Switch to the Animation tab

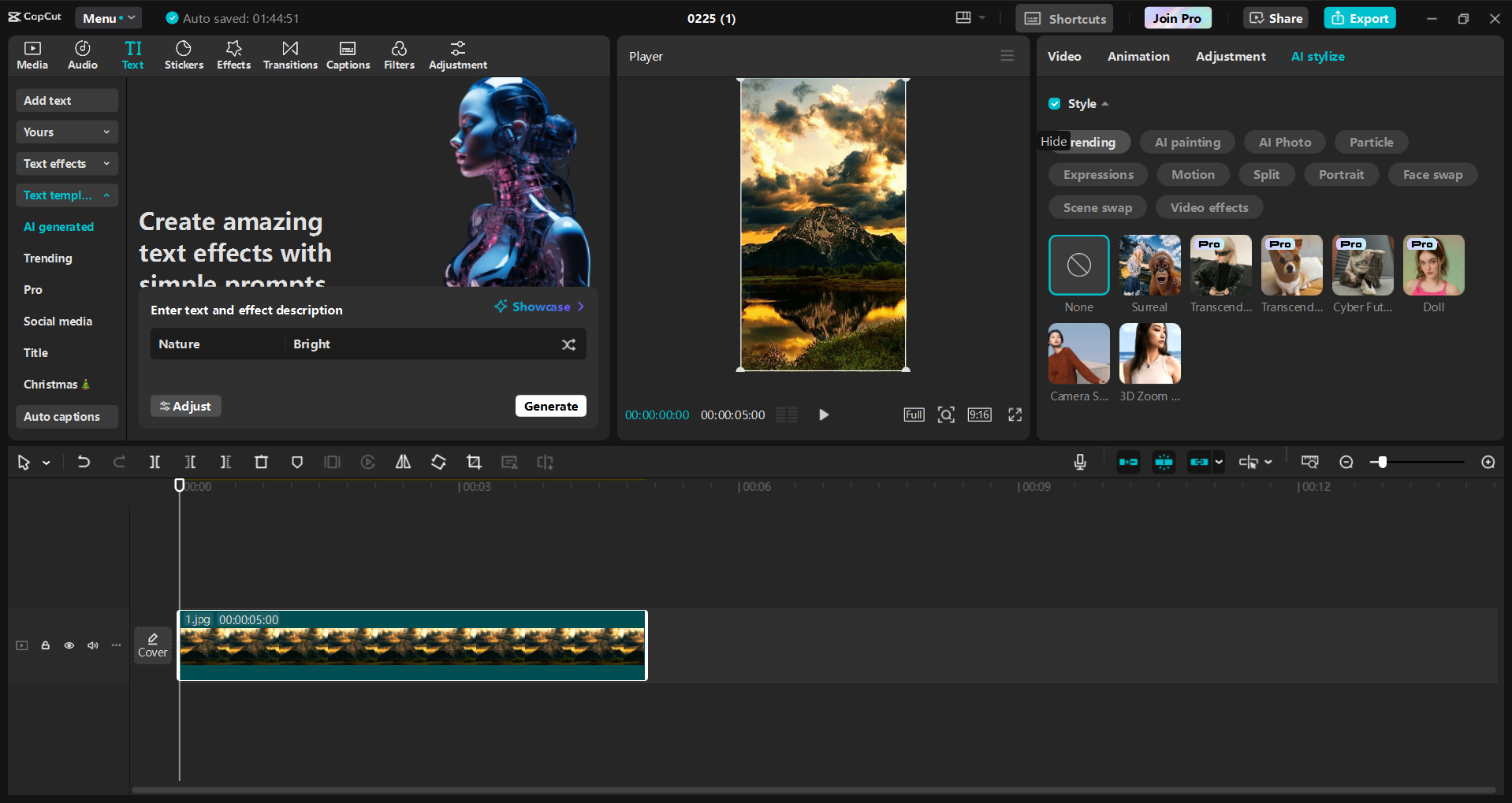(1138, 56)
